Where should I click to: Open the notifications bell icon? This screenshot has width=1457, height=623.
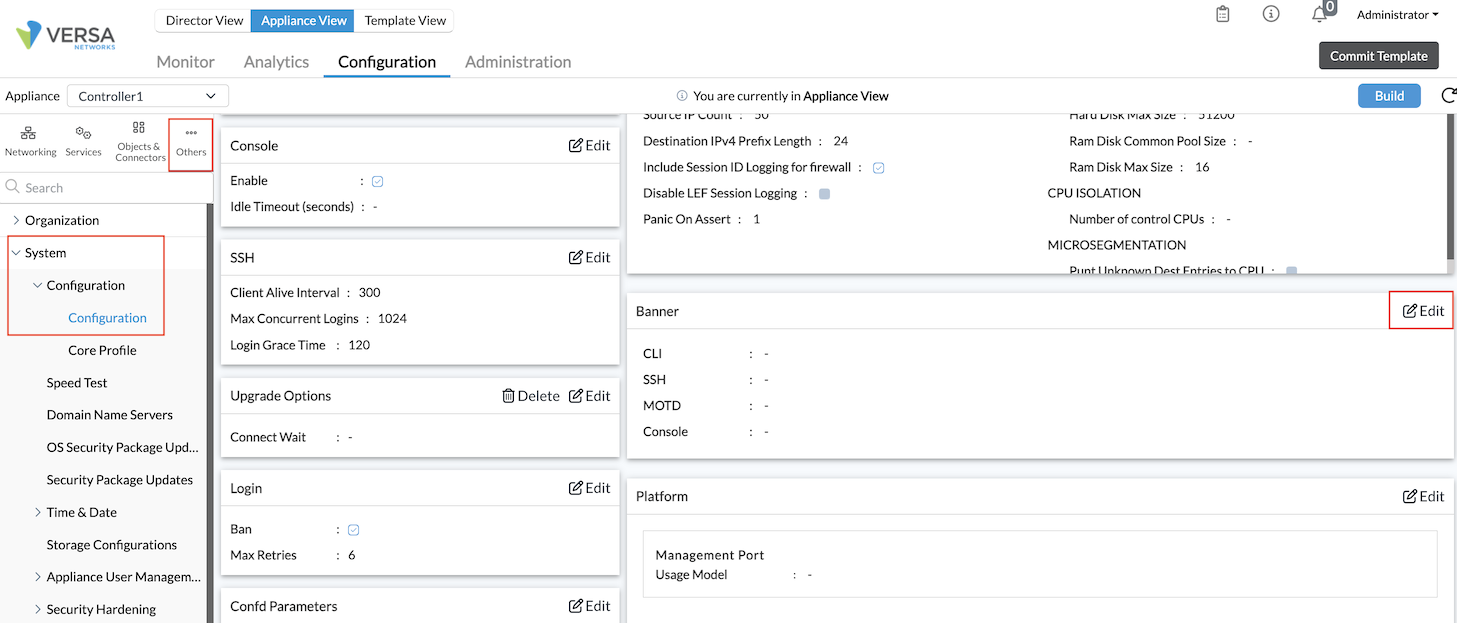(1318, 14)
